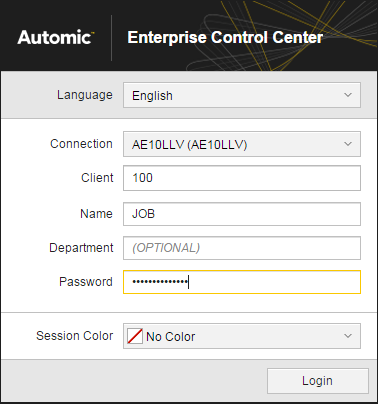Select the No Color text entry
This screenshot has height=404, width=378.
click(170, 337)
